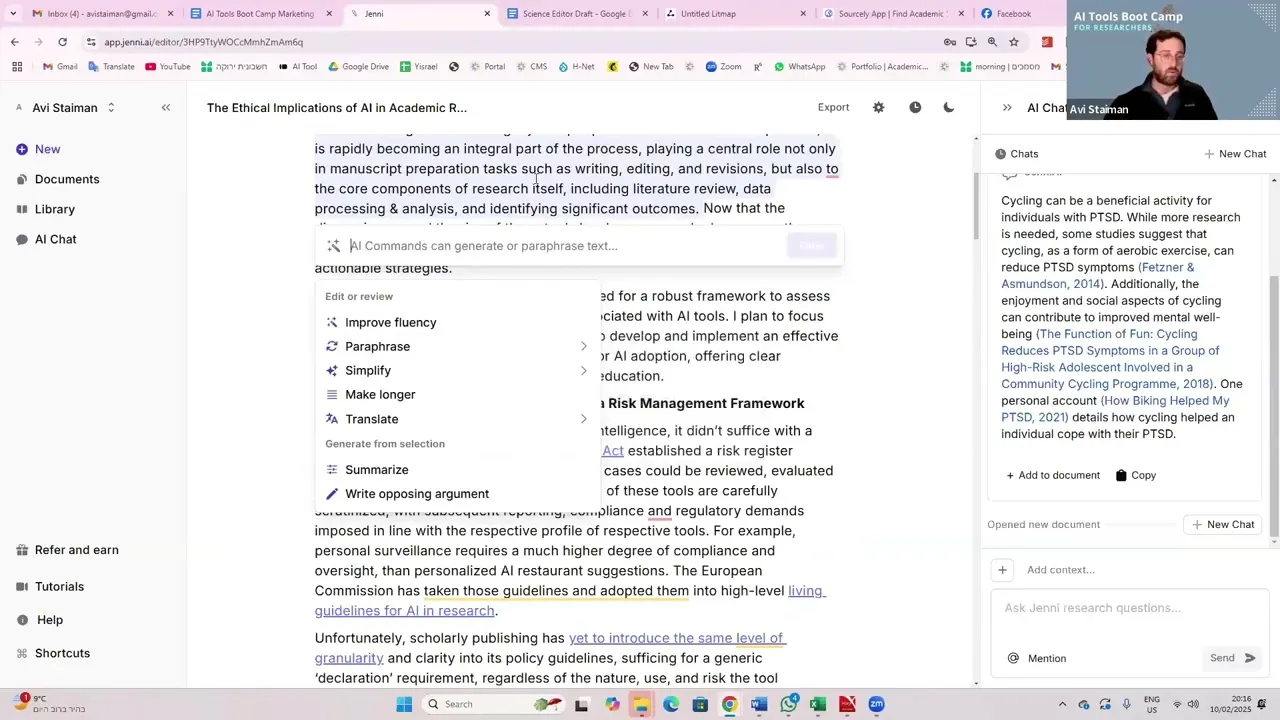1280x720 pixels.
Task: Open Refer and earn
Action: [x=67, y=550]
